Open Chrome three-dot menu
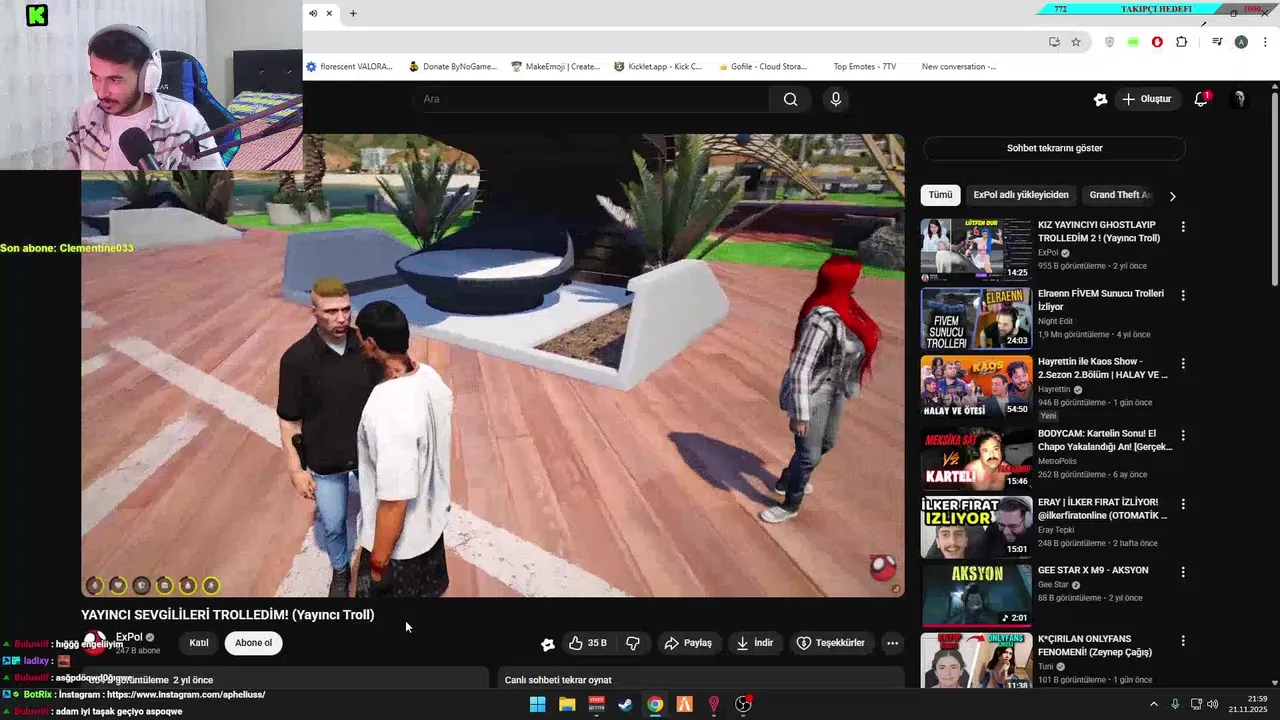 [1265, 42]
